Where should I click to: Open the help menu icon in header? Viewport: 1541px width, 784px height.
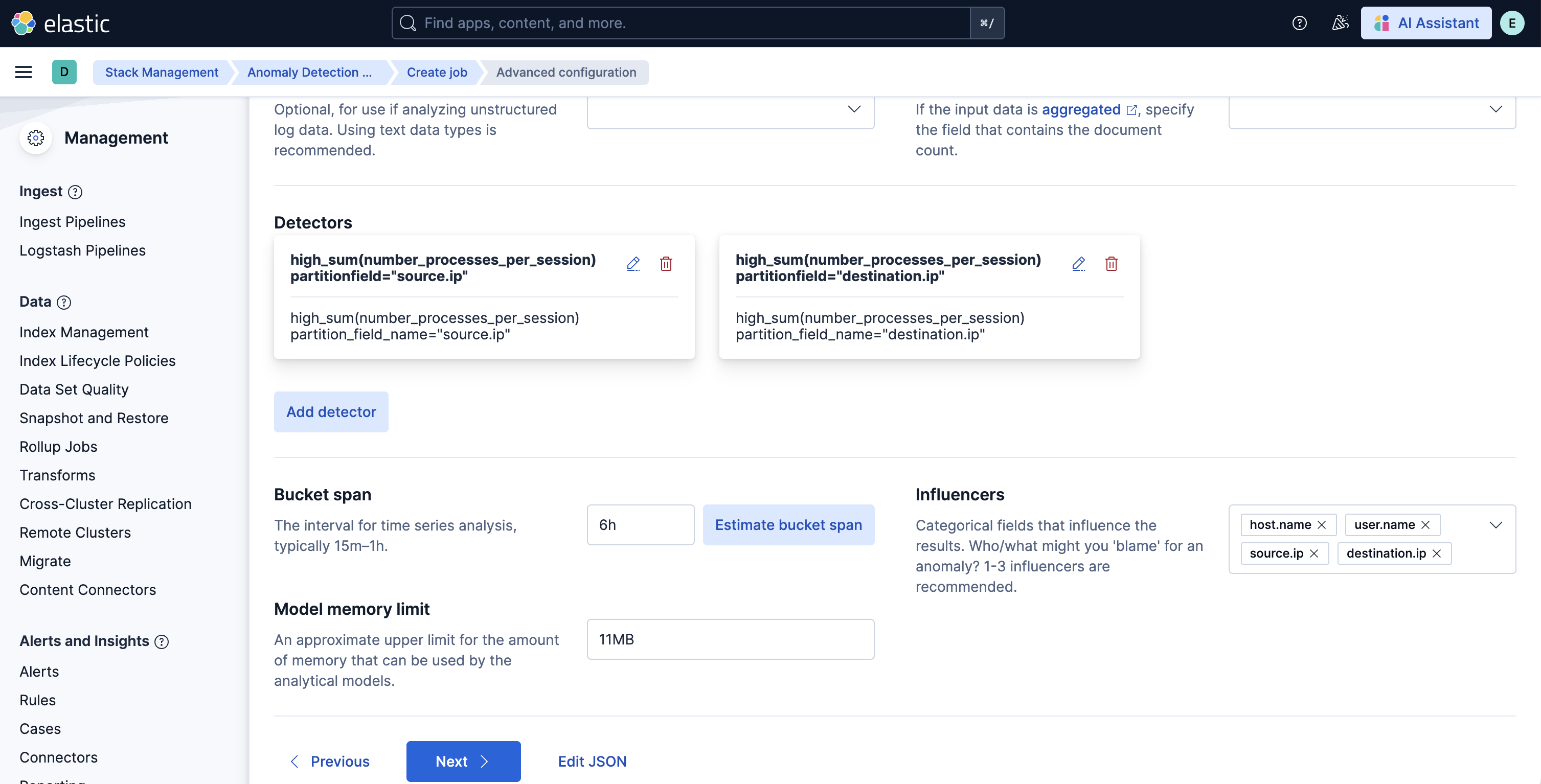[x=1299, y=24]
